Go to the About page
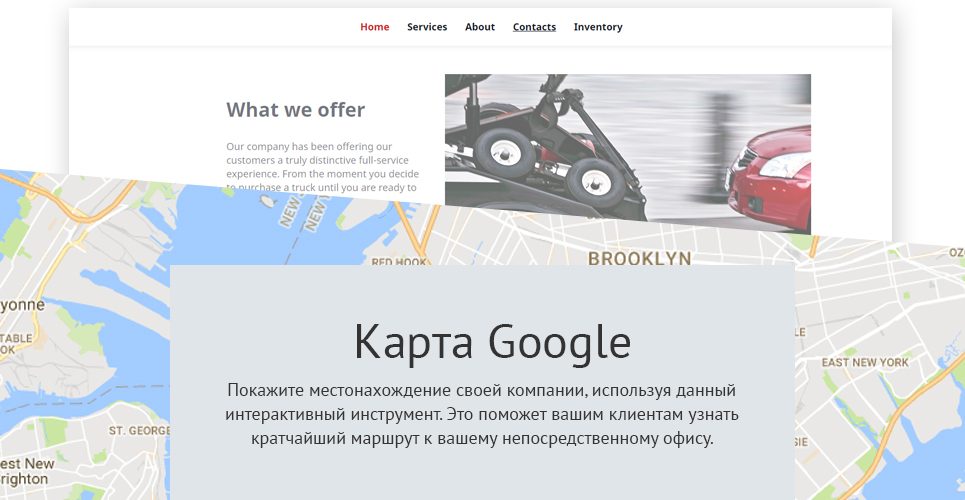The image size is (965, 500). [x=479, y=27]
